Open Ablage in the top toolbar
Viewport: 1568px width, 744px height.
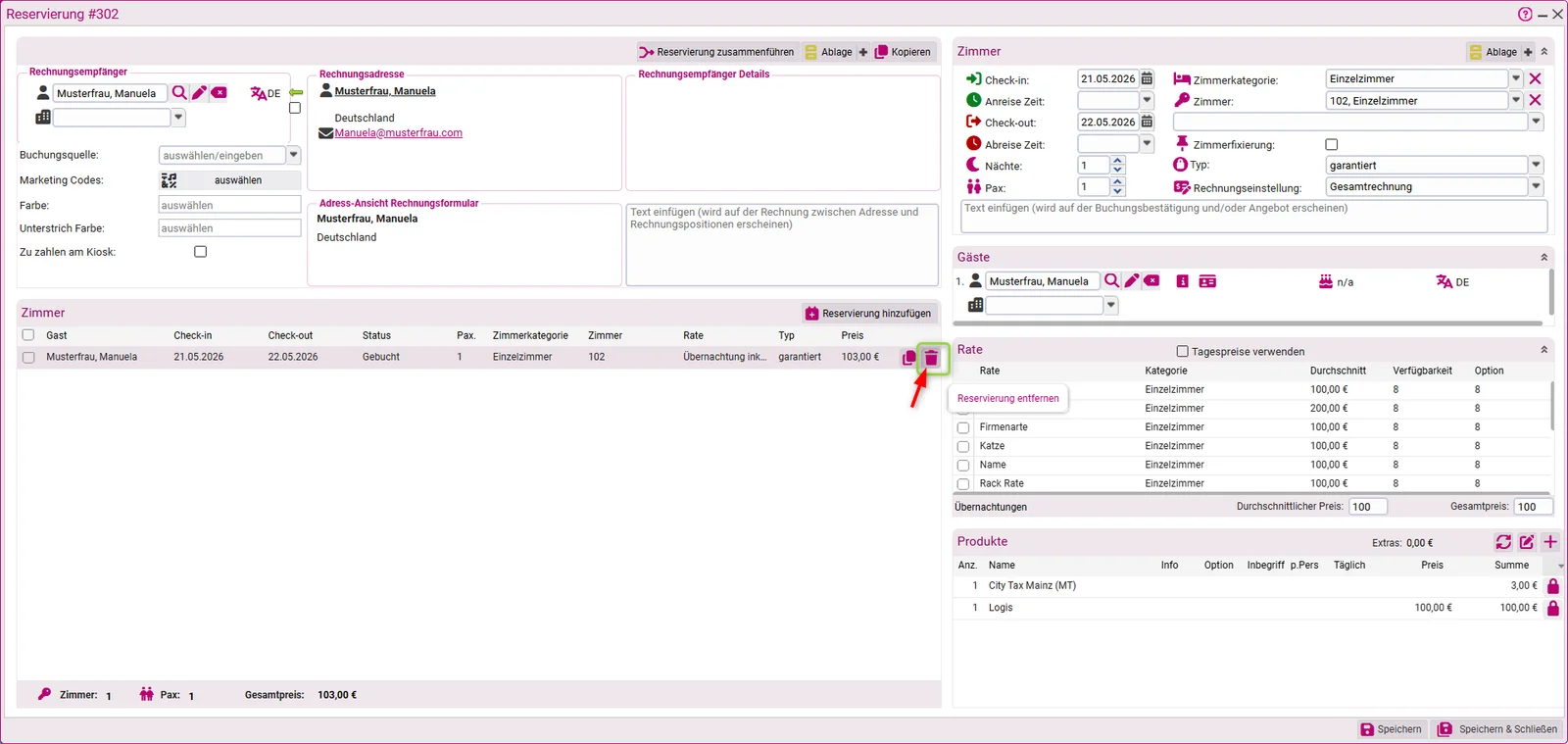[829, 52]
